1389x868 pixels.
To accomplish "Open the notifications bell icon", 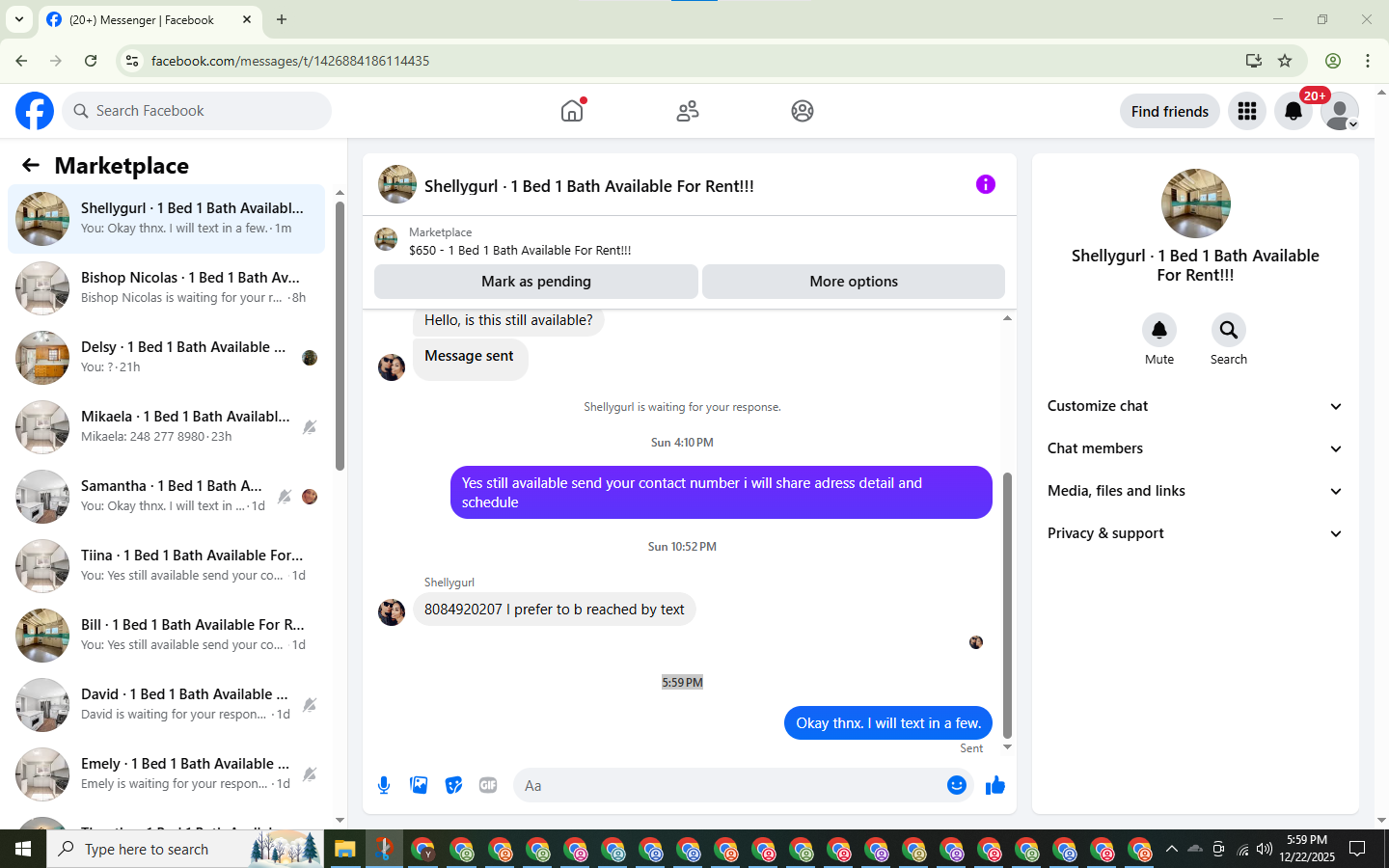I will tap(1294, 111).
